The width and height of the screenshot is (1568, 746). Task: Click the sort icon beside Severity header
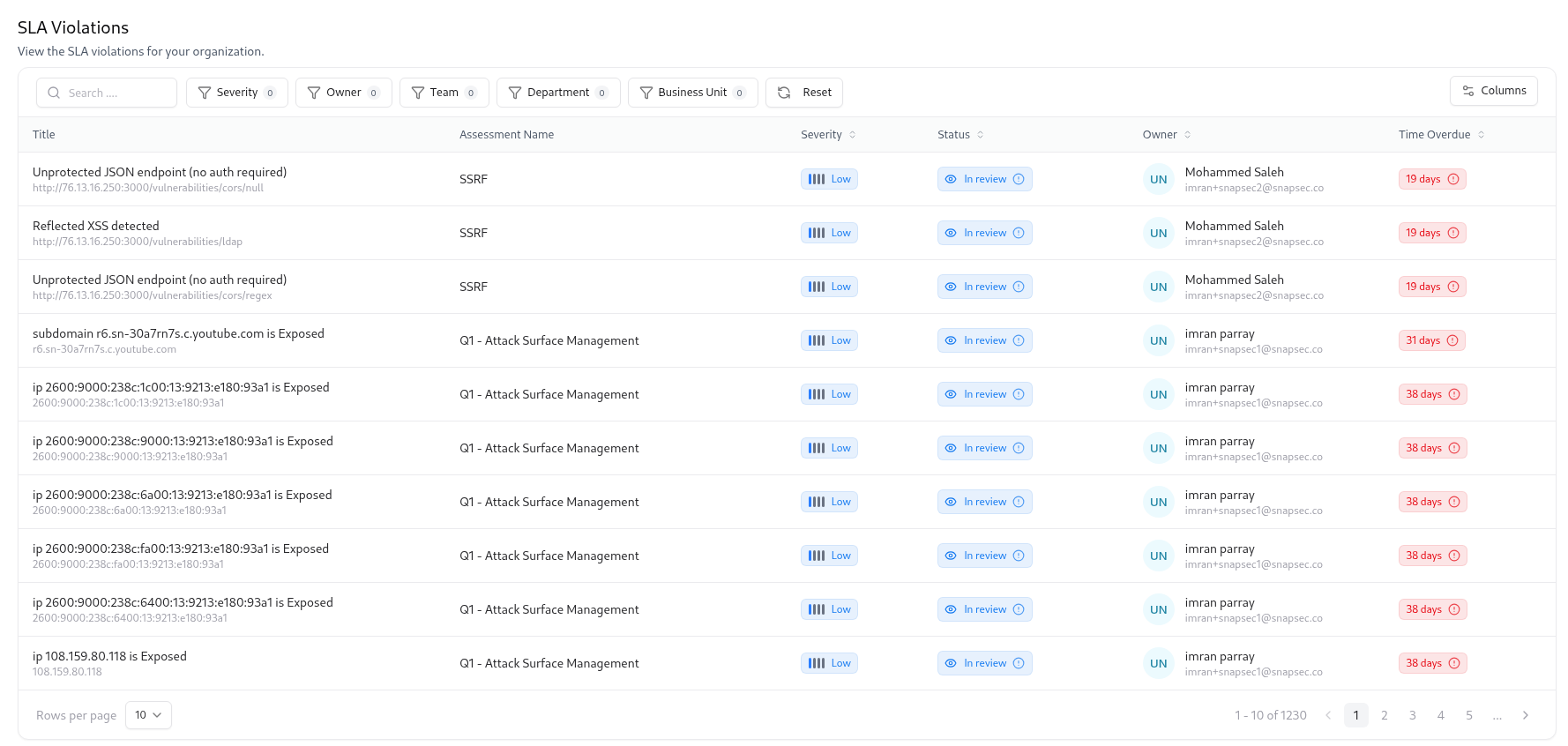point(853,135)
